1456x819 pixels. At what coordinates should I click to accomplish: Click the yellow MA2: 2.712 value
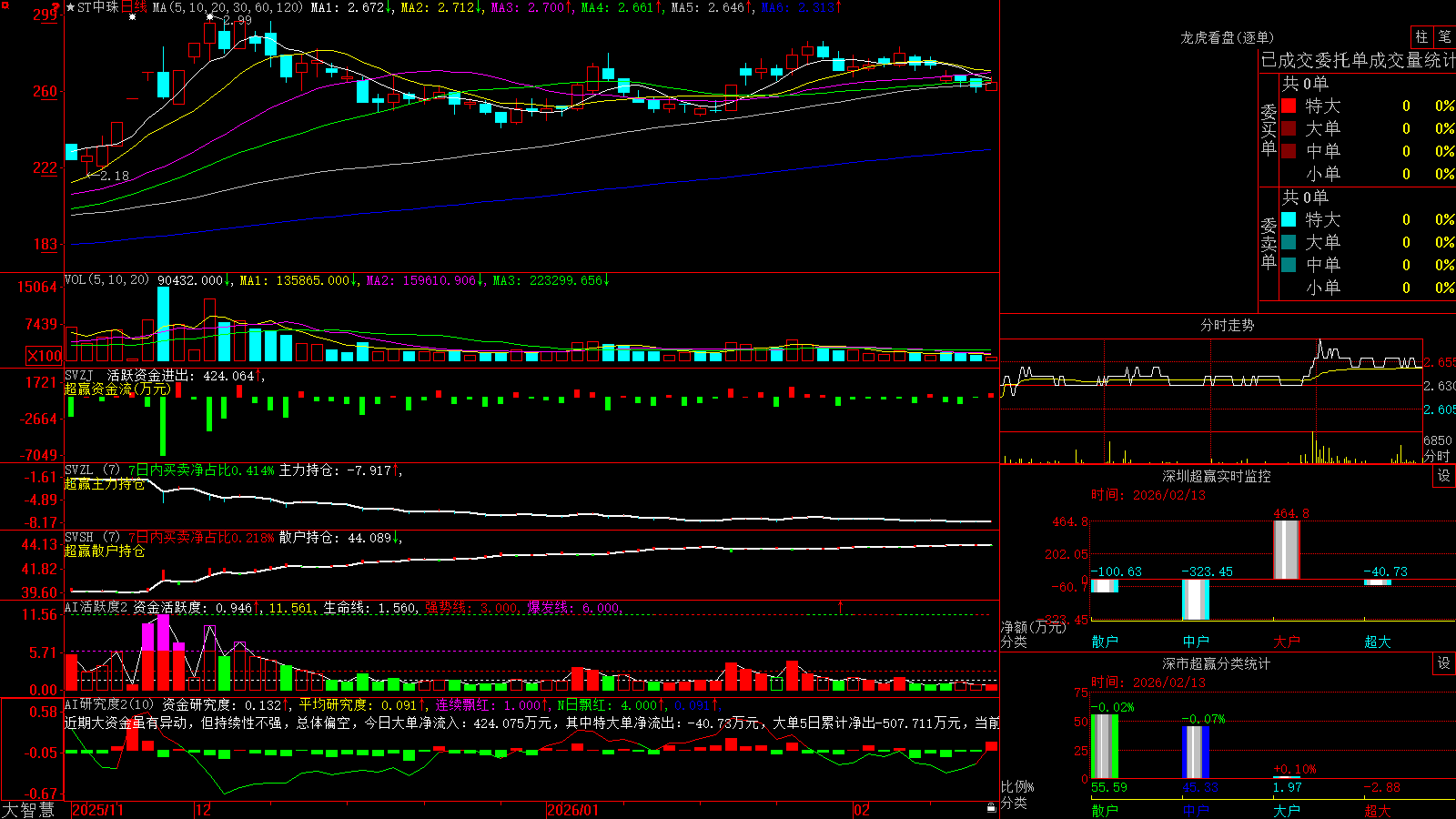(440, 7)
